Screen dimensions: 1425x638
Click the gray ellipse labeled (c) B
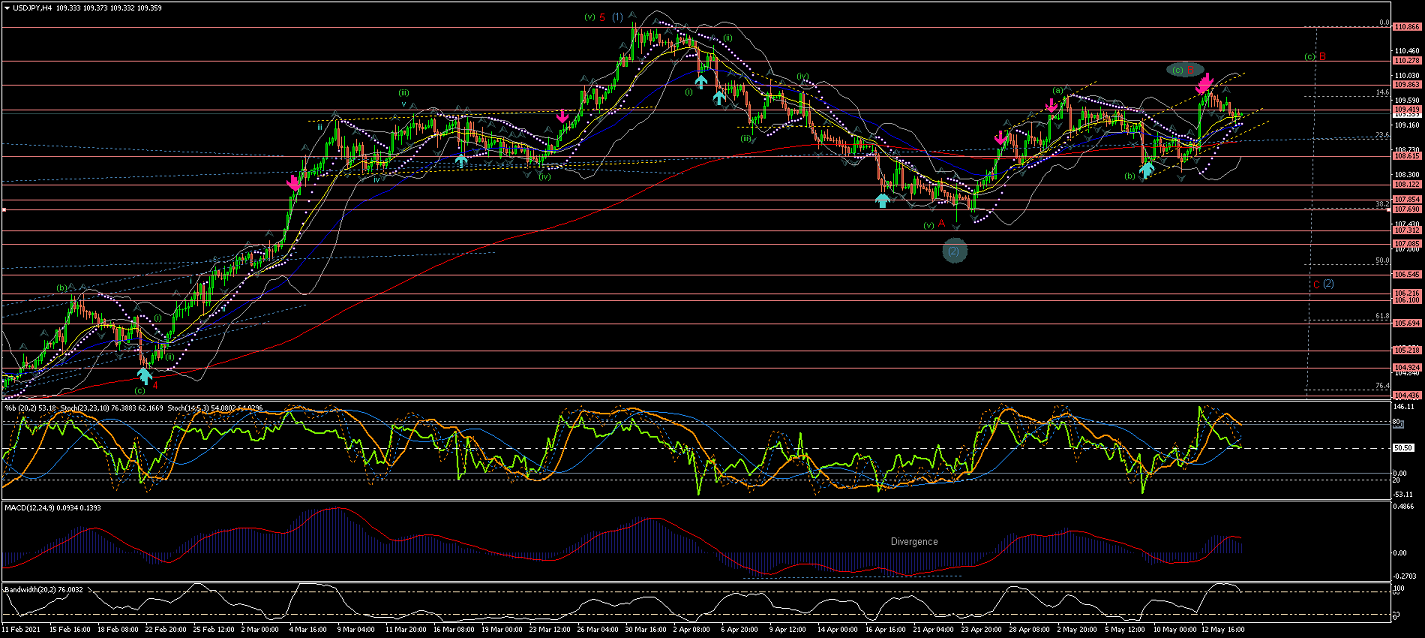pos(1184,69)
